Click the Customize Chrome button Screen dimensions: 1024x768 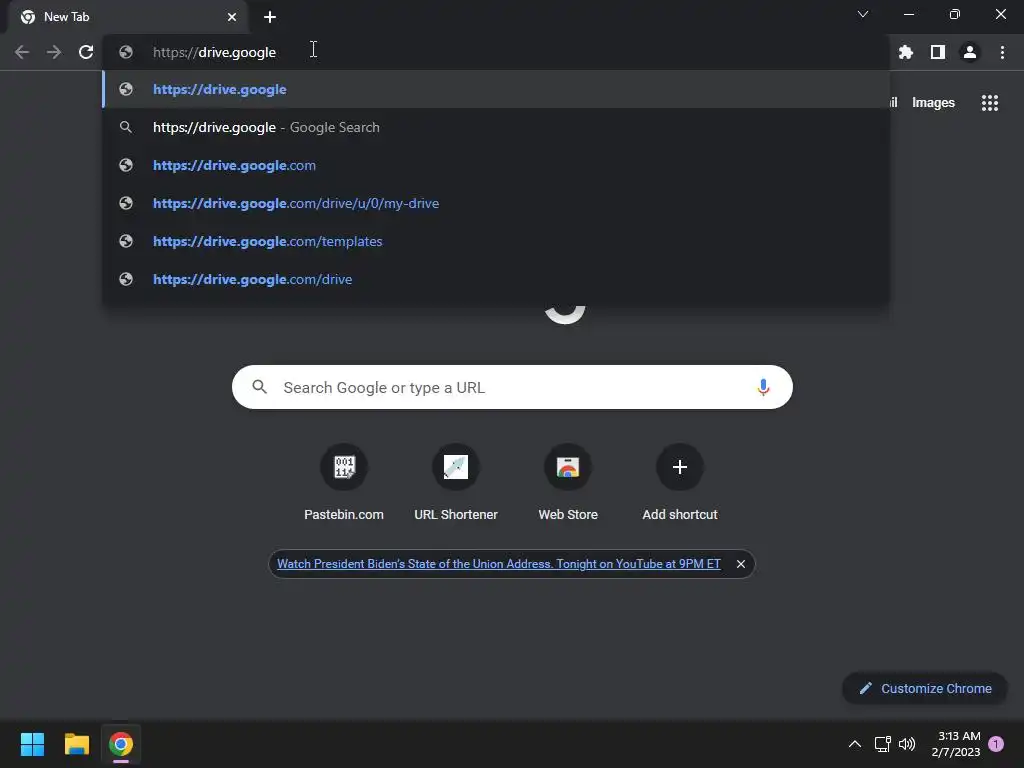point(925,688)
